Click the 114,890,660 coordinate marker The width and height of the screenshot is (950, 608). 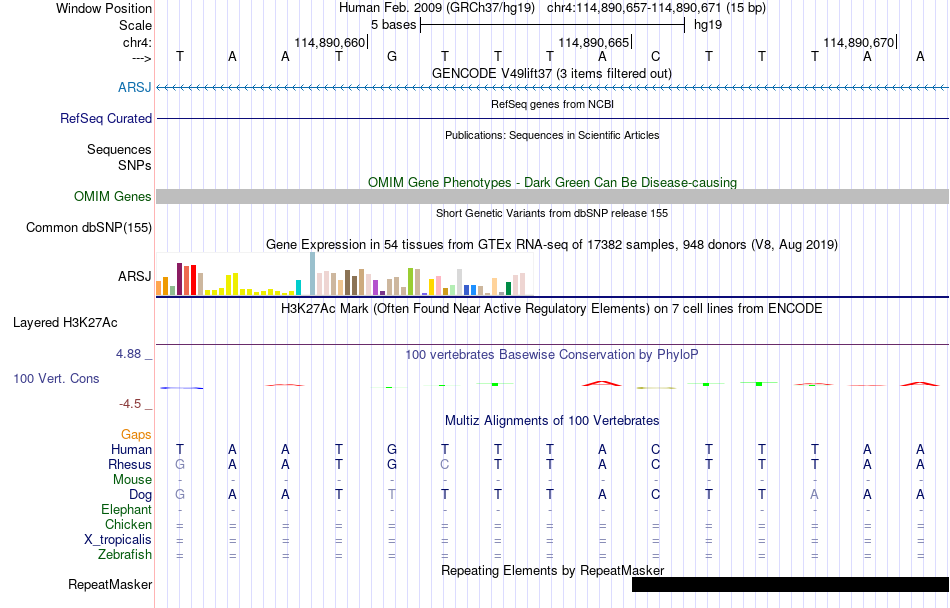(x=330, y=42)
